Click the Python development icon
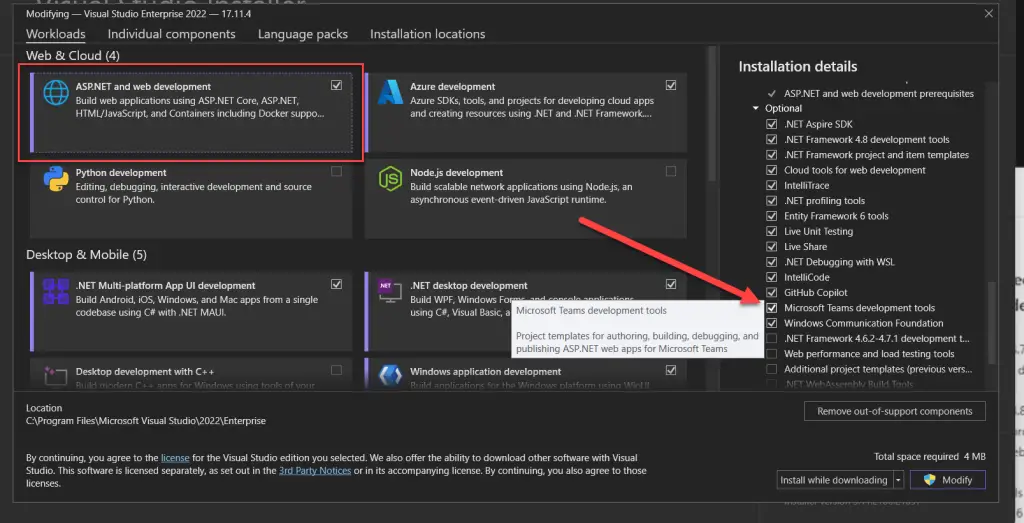This screenshot has width=1024, height=523. coord(55,180)
